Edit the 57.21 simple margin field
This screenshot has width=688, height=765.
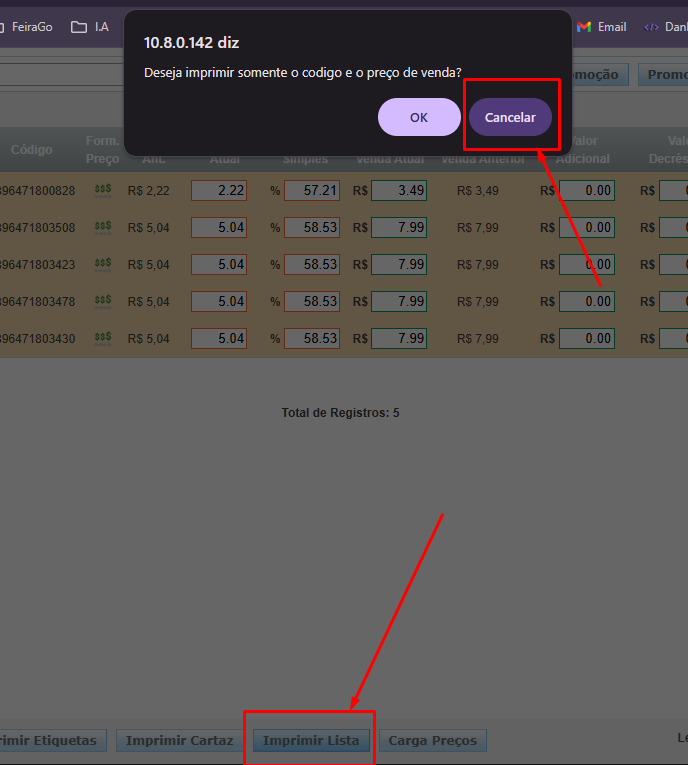pos(311,190)
